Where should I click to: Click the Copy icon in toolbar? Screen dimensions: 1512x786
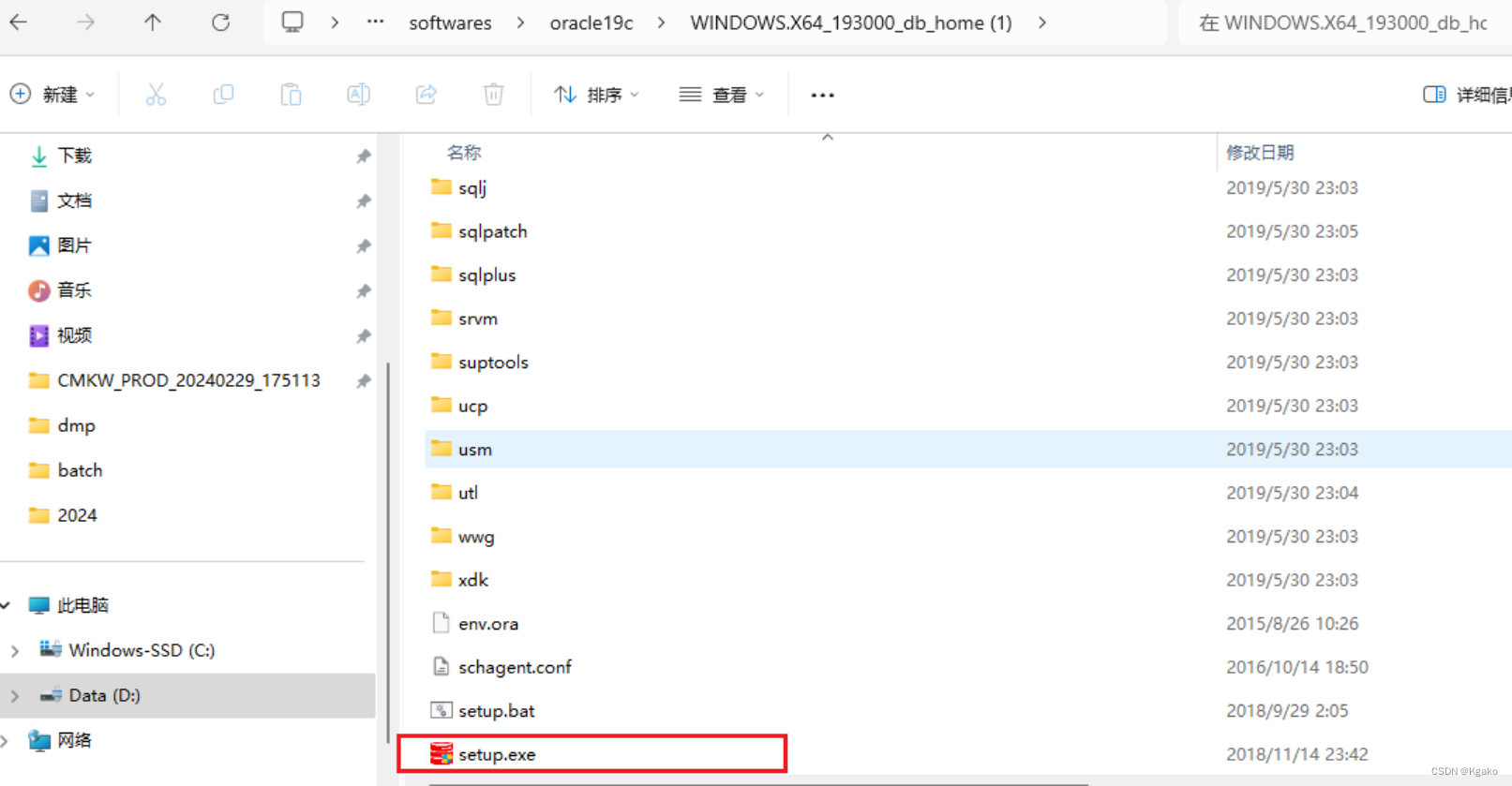[x=223, y=94]
